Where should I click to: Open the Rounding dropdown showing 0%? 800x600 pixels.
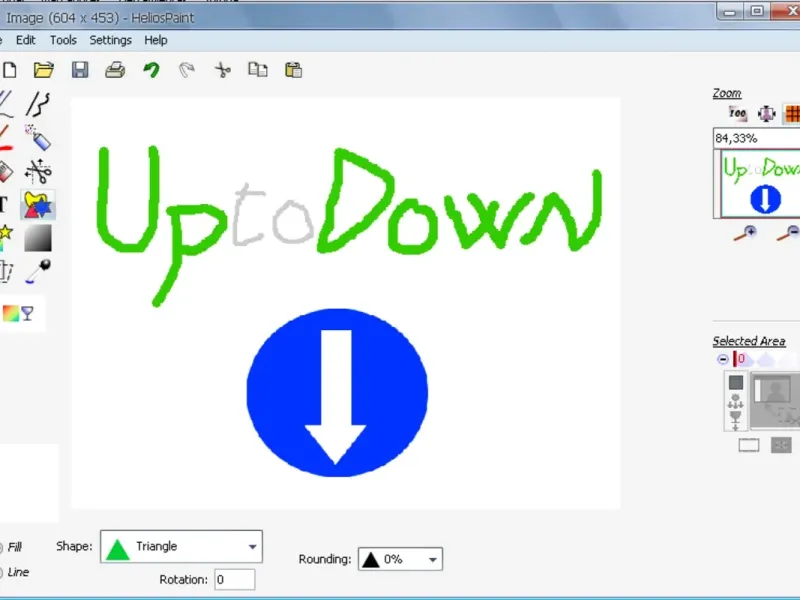(400, 559)
